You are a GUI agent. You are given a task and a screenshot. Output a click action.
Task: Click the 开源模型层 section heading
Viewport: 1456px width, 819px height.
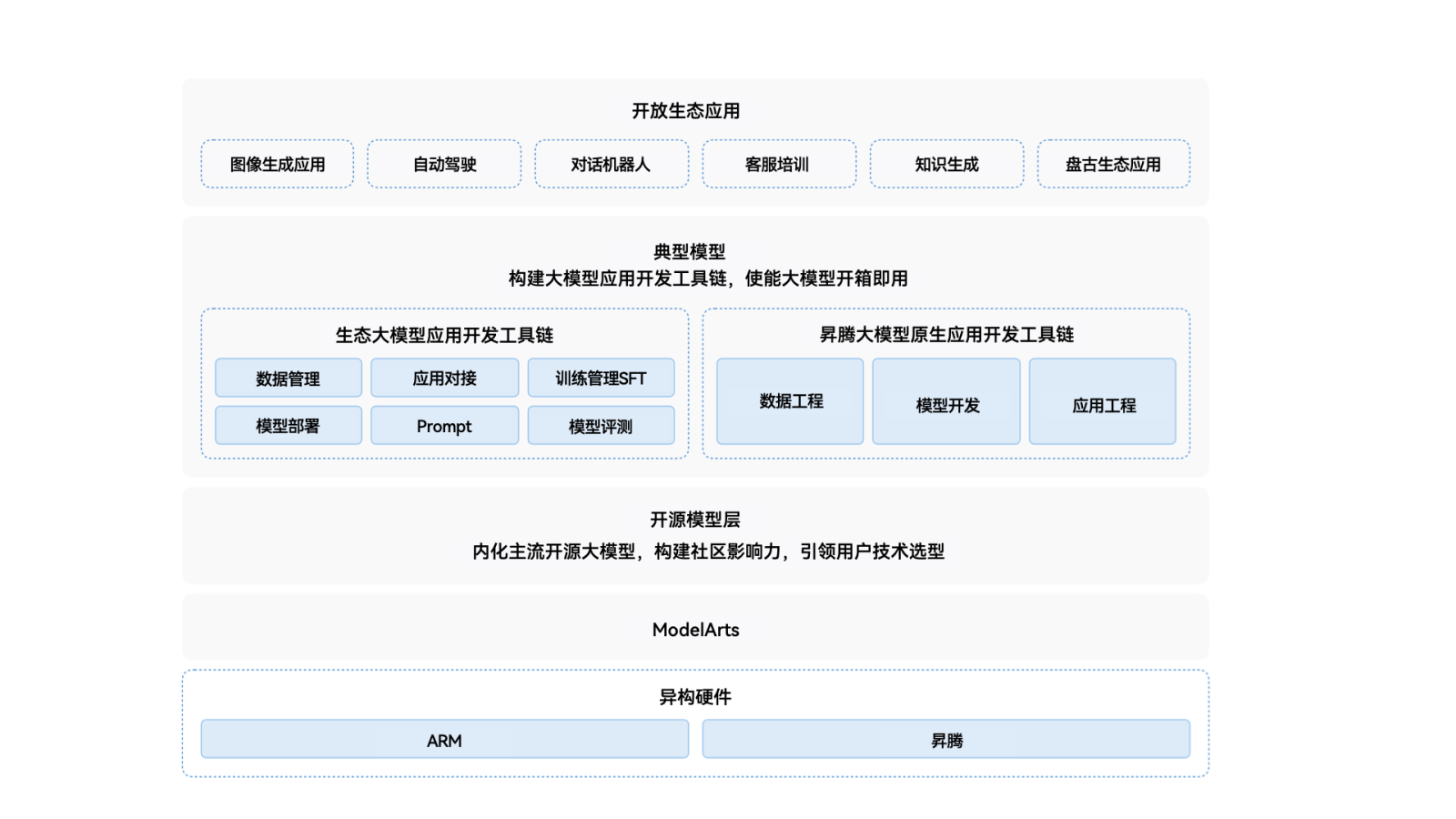[x=695, y=520]
